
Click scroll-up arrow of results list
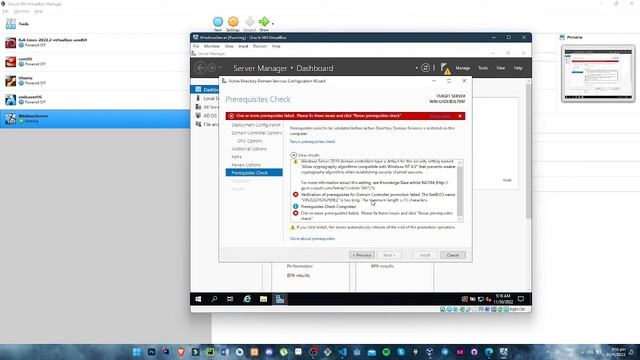[x=460, y=163]
